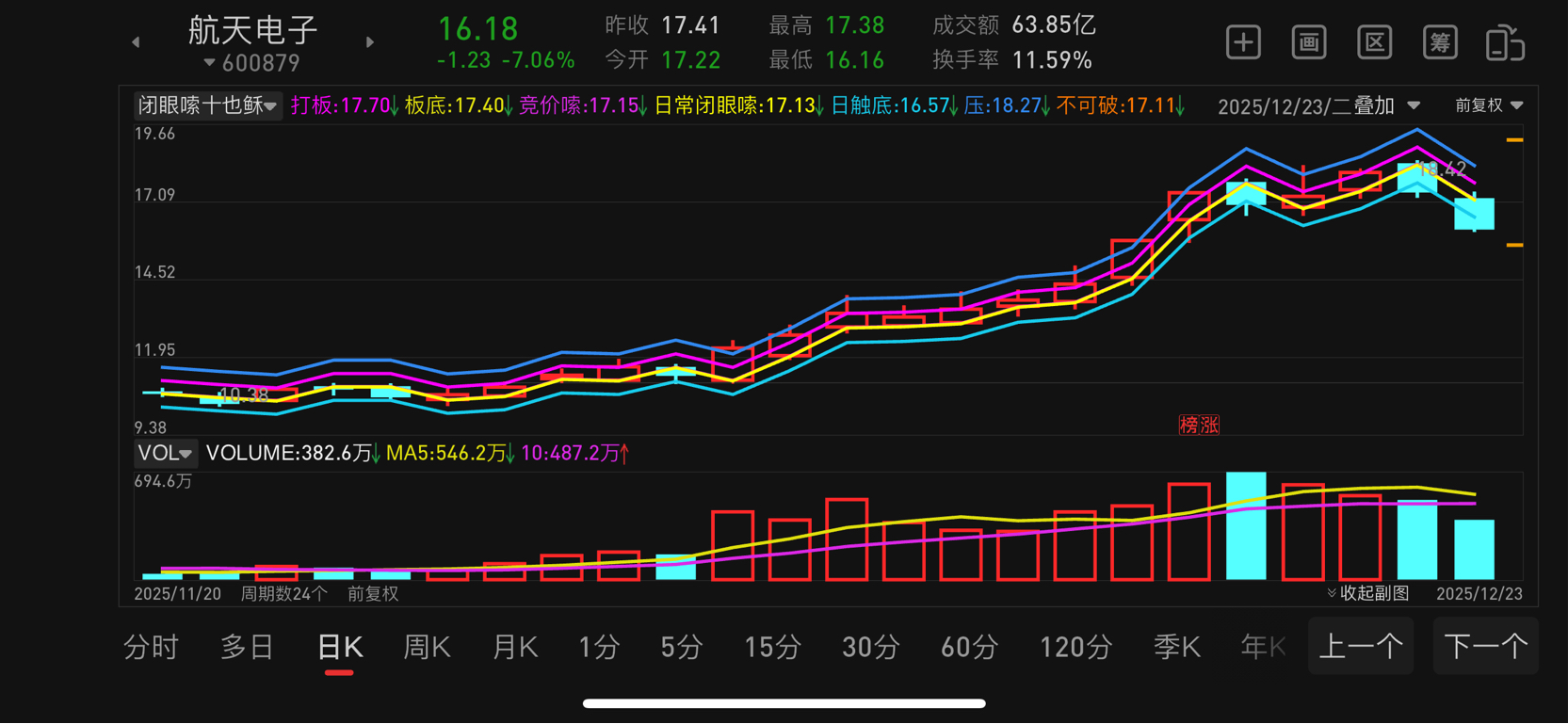Open the chip distribution icon 筹
Image resolution: width=1568 pixels, height=724 pixels.
pos(1440,42)
